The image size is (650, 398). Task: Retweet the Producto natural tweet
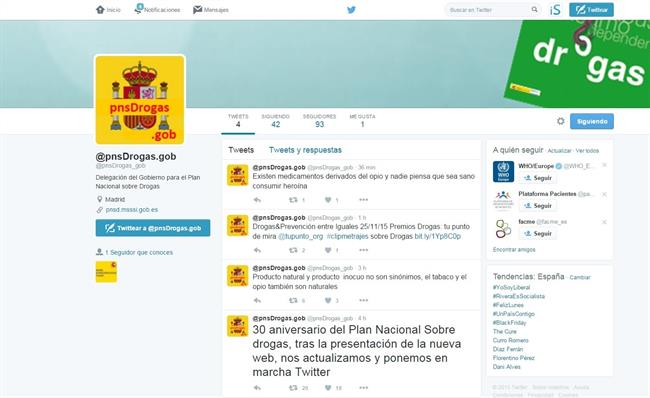293,301
